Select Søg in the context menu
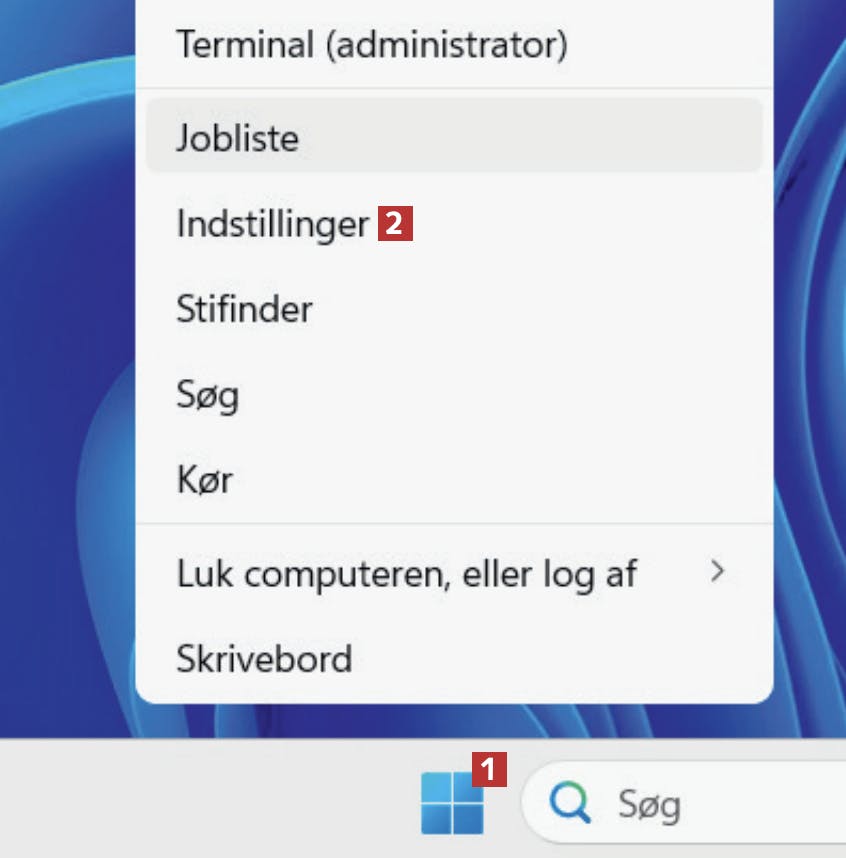846x858 pixels. (x=454, y=395)
